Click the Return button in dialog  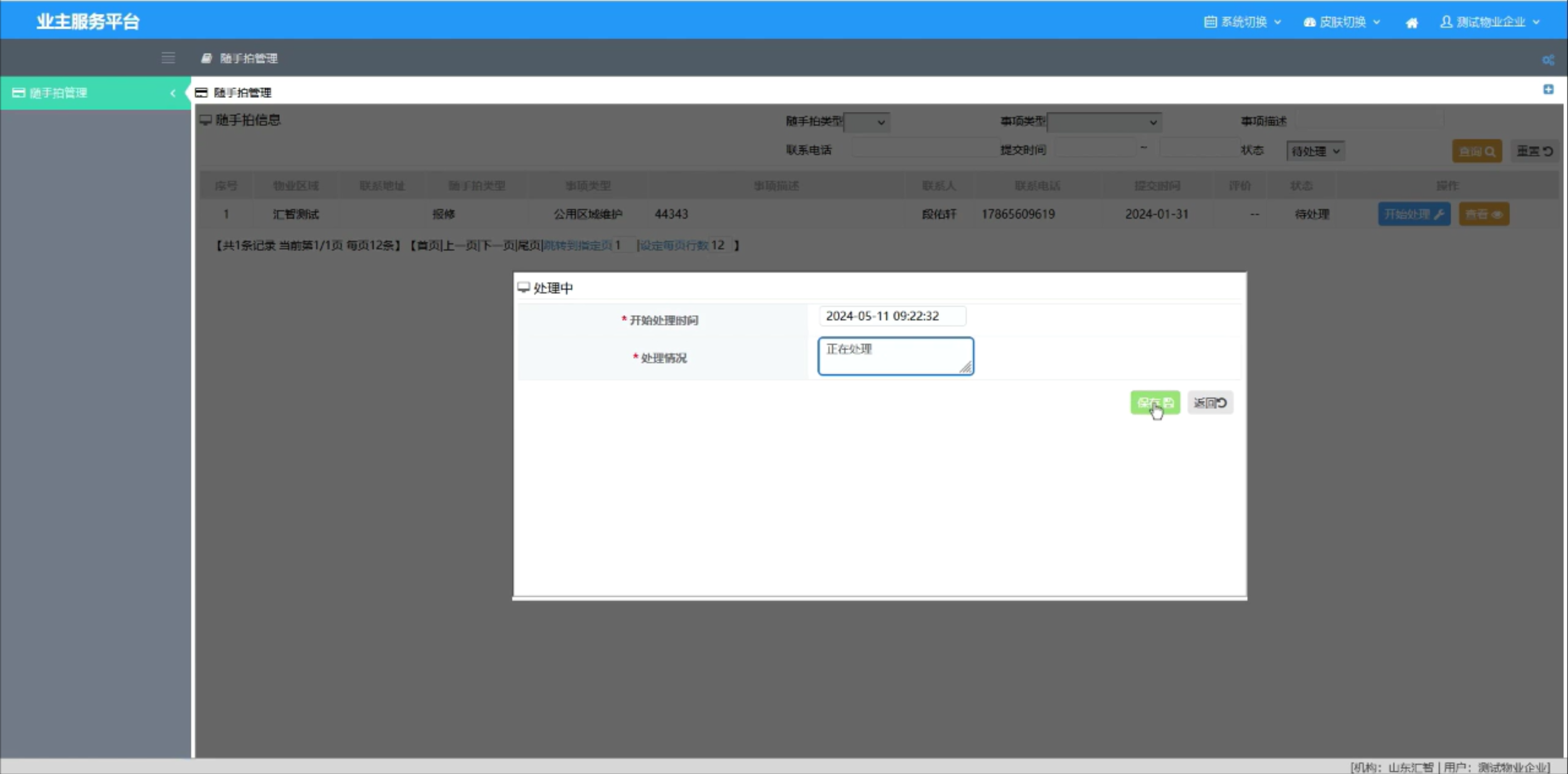point(1210,403)
